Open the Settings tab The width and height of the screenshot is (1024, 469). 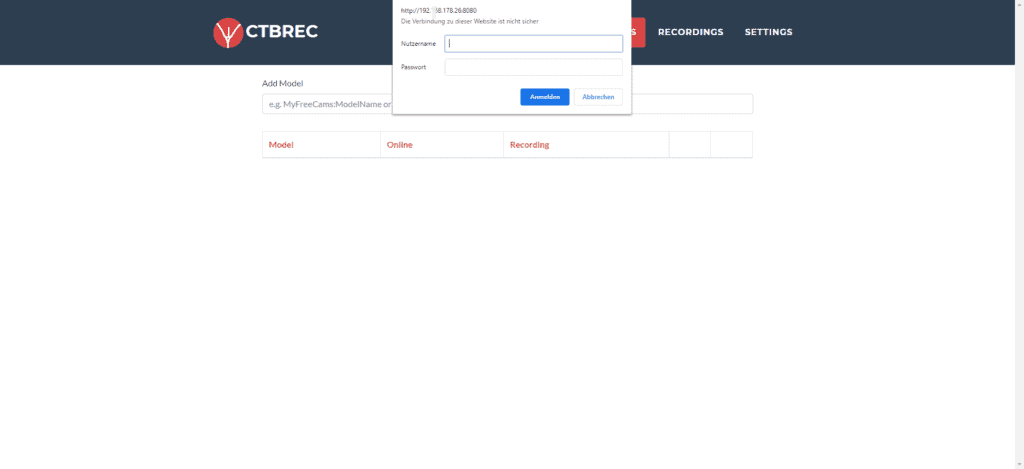click(x=769, y=32)
